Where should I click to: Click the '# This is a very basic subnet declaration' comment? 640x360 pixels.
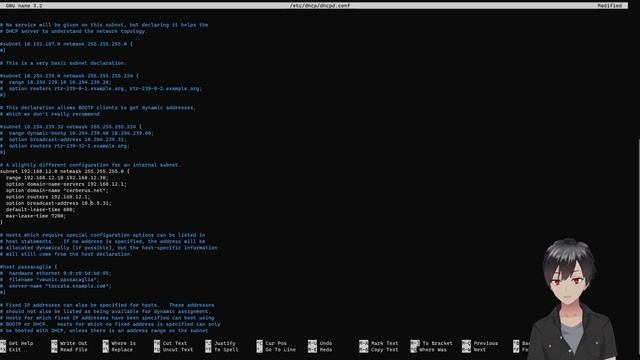63,63
